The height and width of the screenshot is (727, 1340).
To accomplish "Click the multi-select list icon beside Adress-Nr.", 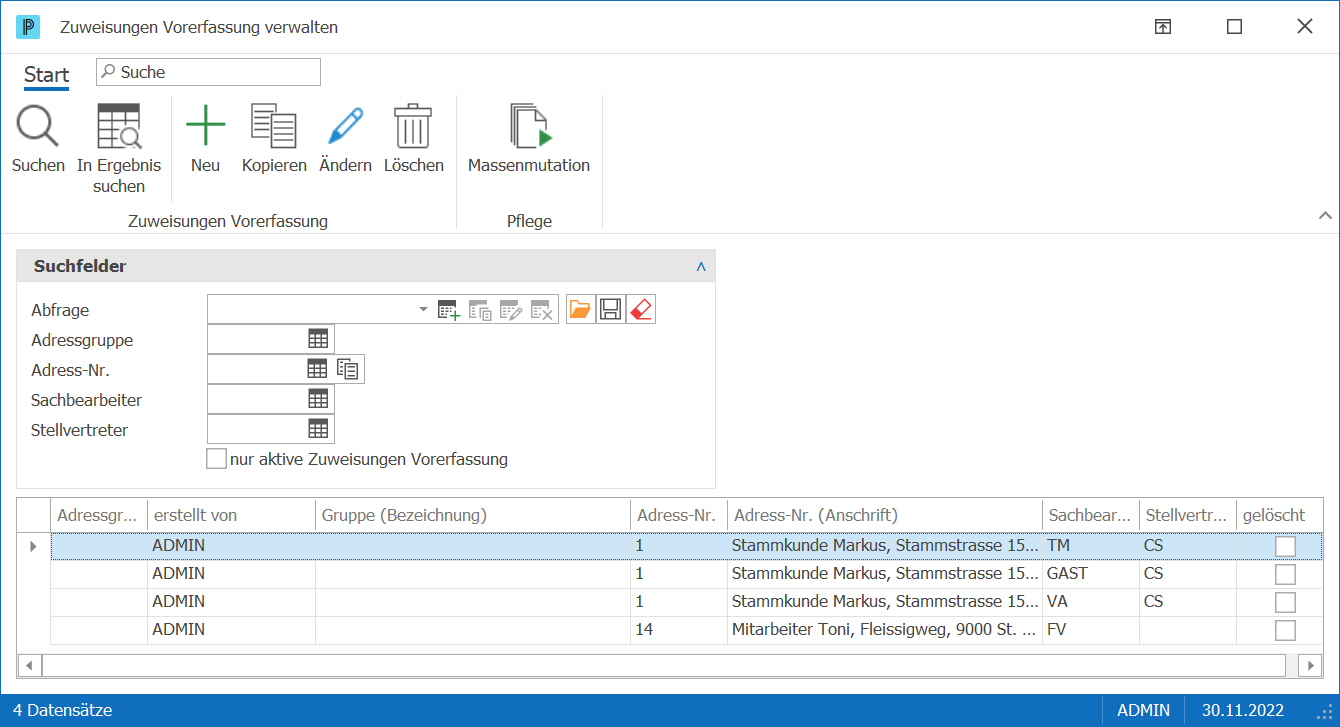I will 348,369.
